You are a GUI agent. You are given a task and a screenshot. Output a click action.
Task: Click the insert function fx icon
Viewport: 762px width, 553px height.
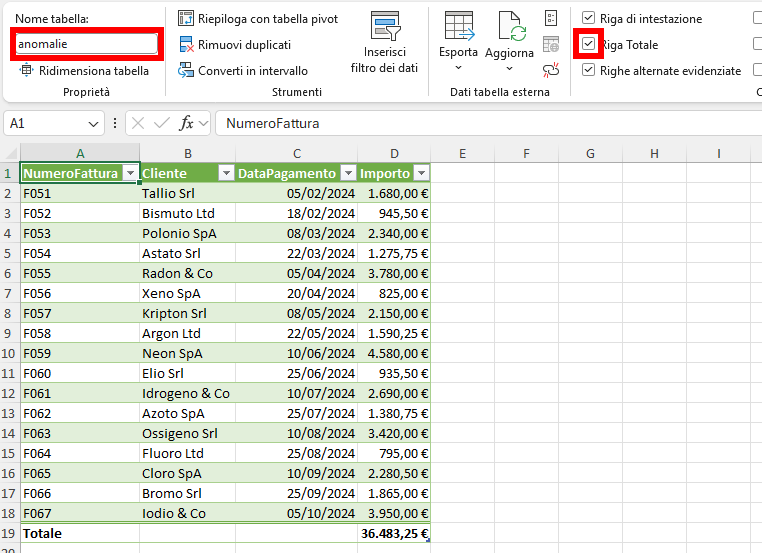pyautogui.click(x=186, y=123)
